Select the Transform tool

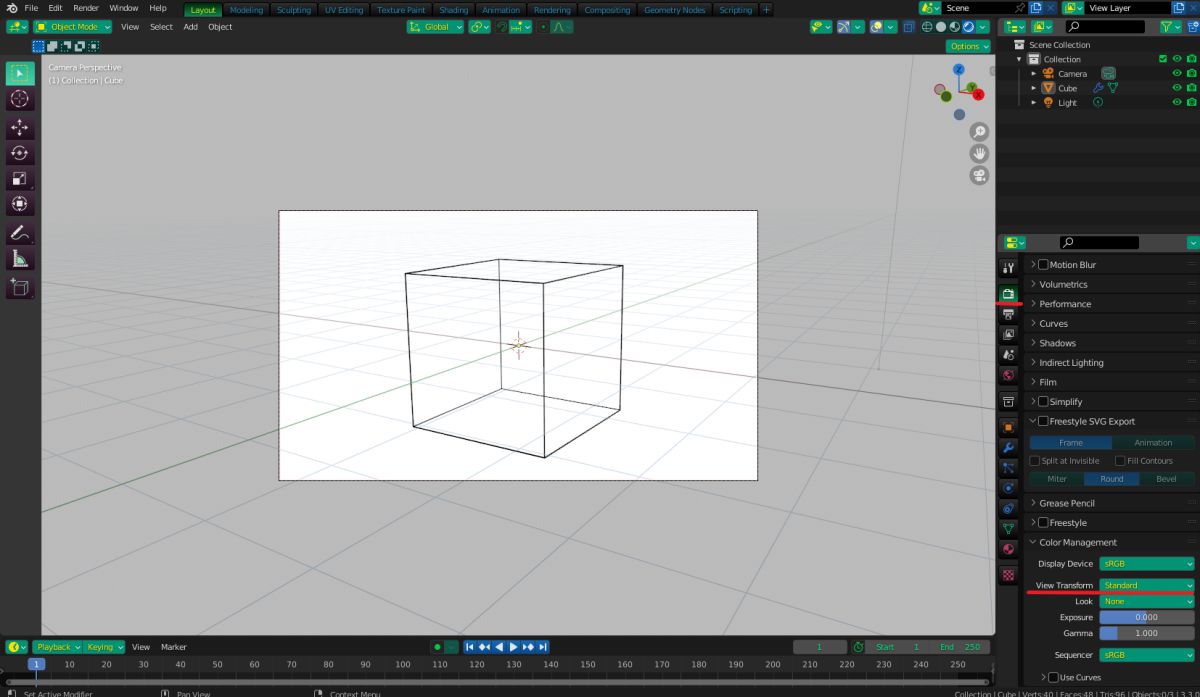[x=20, y=204]
